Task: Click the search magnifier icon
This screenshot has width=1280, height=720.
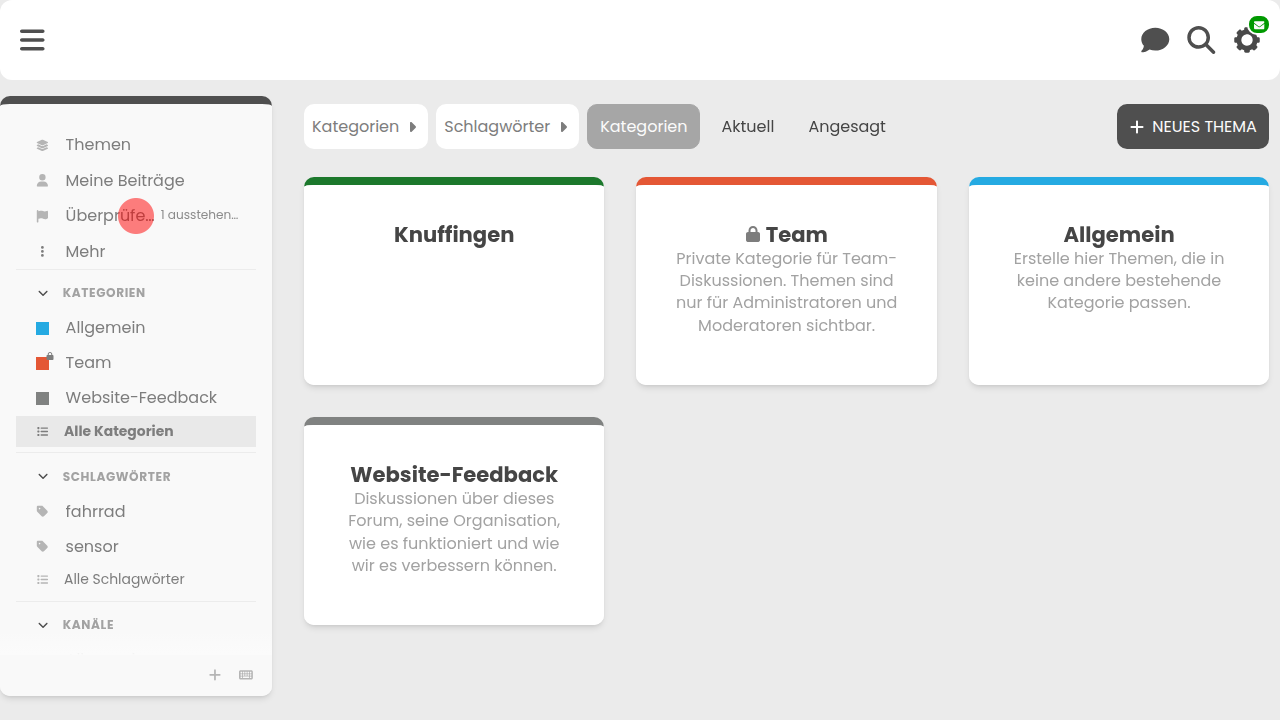Action: [1201, 40]
